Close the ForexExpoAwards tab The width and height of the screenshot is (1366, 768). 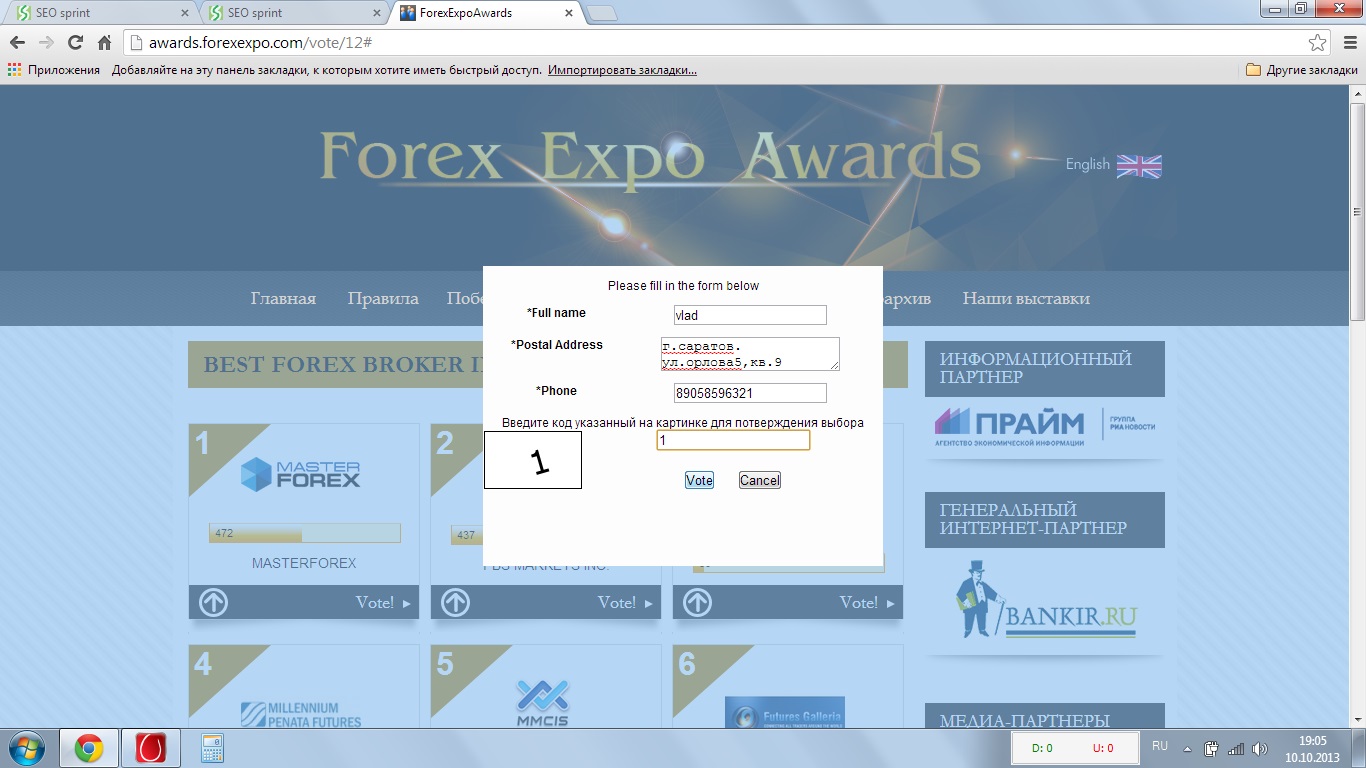tap(569, 13)
